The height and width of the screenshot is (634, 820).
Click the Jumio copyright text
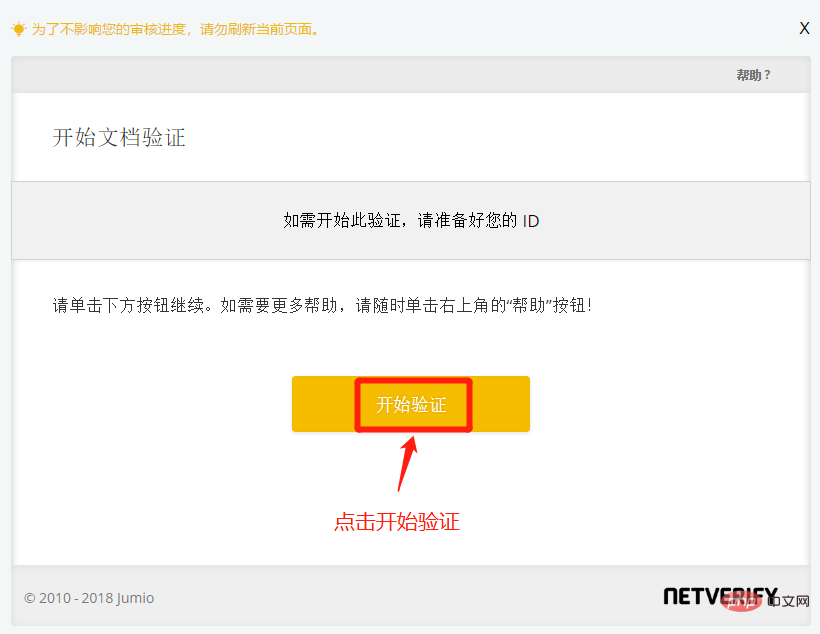pyautogui.click(x=90, y=598)
